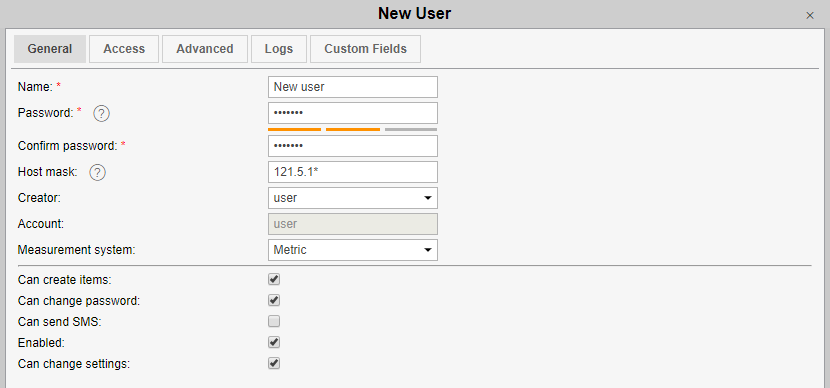Close the New User dialog

click(x=810, y=15)
